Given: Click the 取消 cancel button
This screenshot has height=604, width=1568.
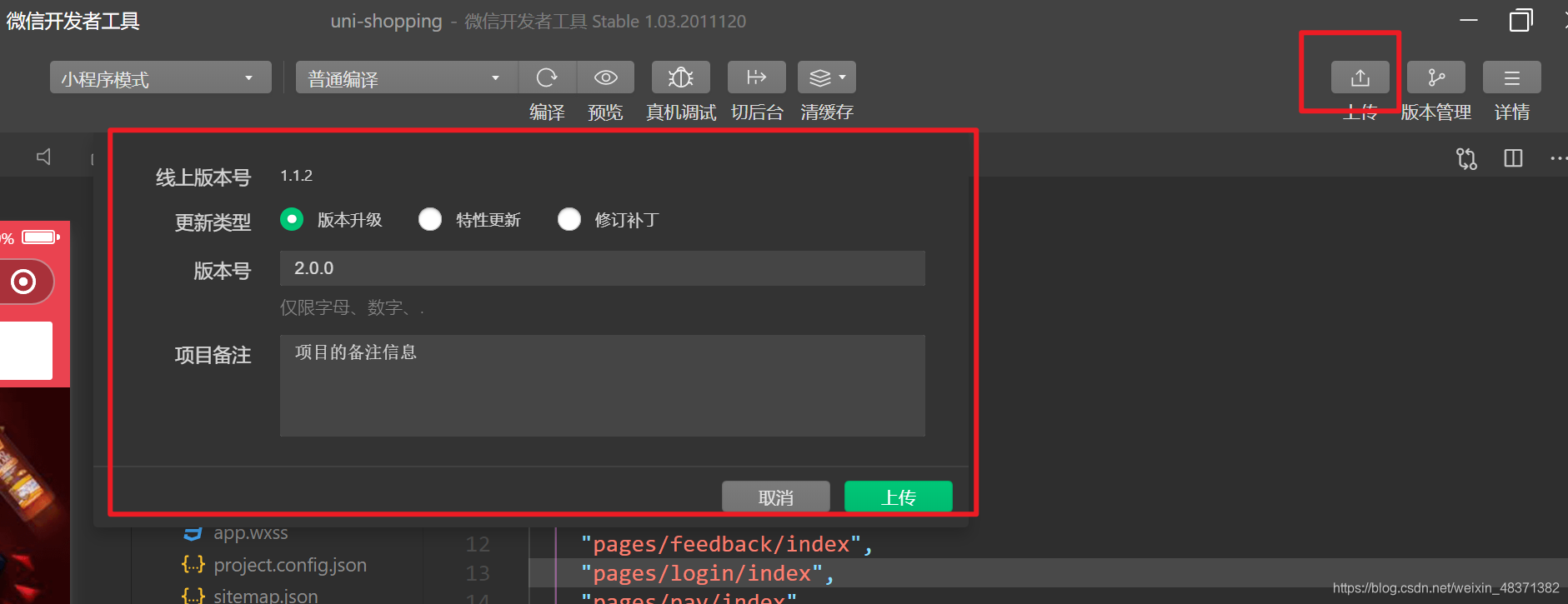Looking at the screenshot, I should pyautogui.click(x=776, y=497).
